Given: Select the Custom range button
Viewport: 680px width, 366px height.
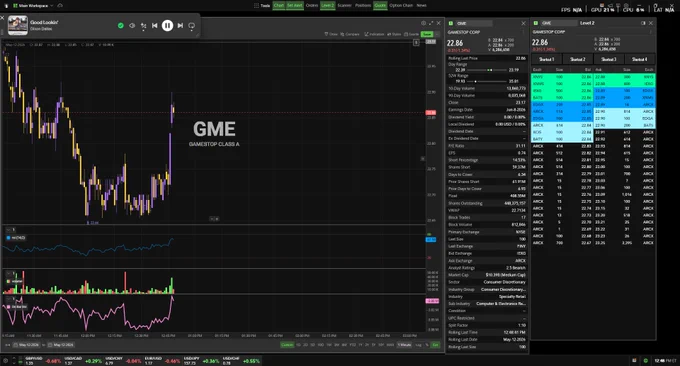Looking at the screenshot, I should click(x=287, y=345).
